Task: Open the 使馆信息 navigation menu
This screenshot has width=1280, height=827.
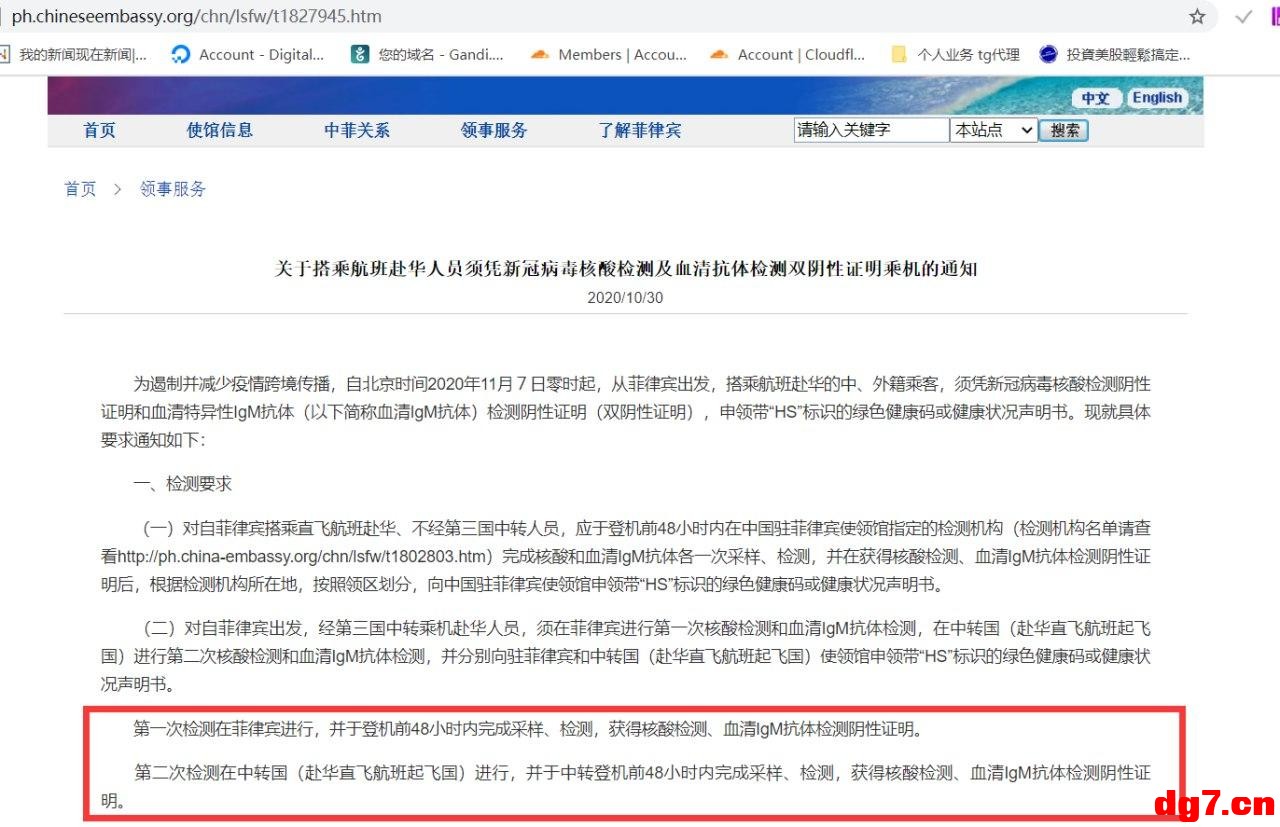Action: point(220,130)
